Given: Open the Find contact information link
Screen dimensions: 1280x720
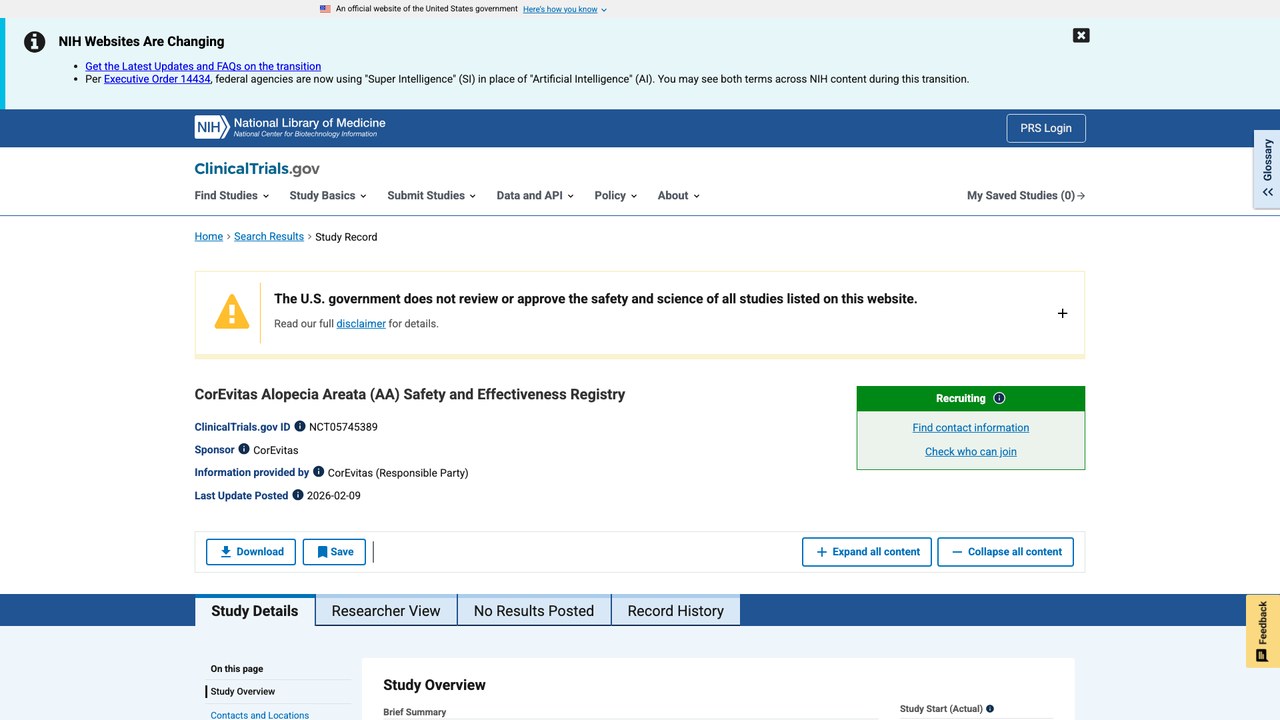Looking at the screenshot, I should (x=971, y=428).
